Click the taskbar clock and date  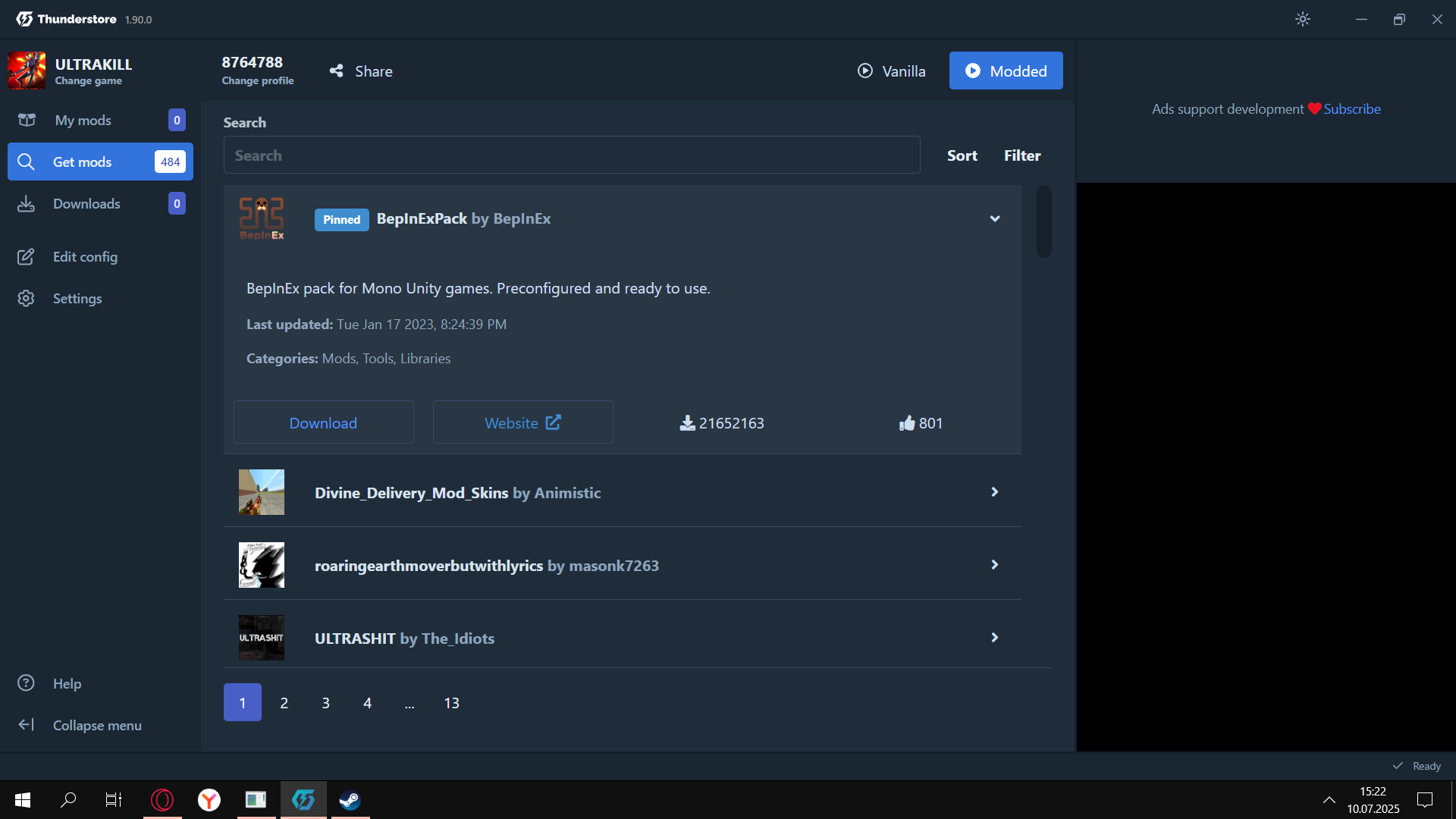(x=1373, y=800)
